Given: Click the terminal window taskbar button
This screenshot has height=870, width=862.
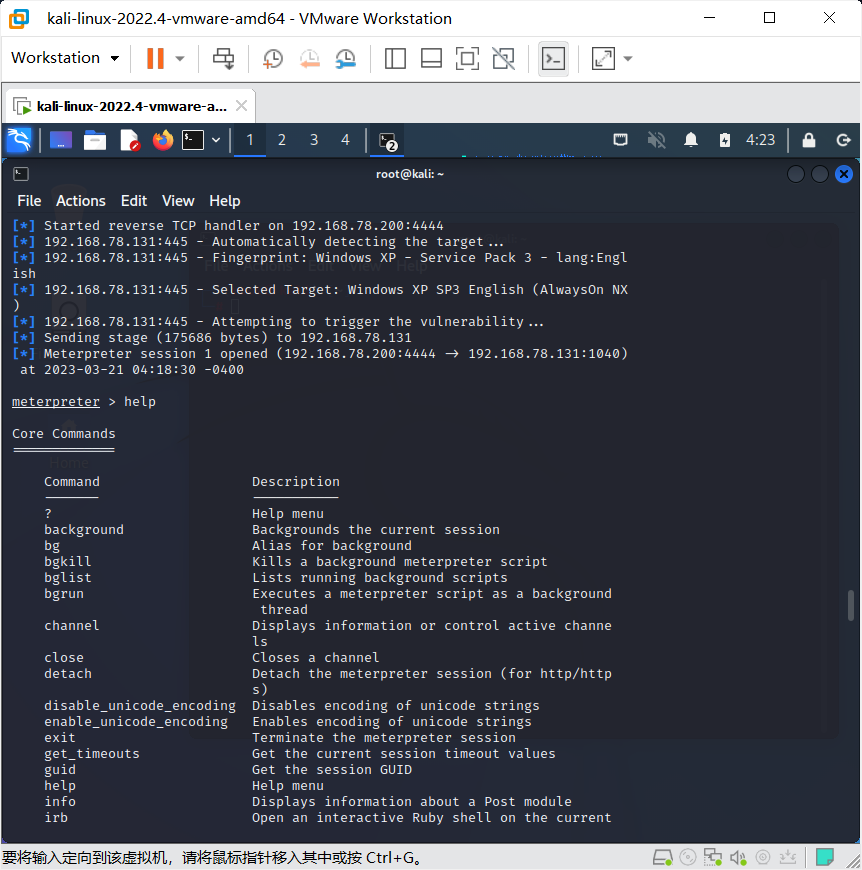Looking at the screenshot, I should 388,141.
